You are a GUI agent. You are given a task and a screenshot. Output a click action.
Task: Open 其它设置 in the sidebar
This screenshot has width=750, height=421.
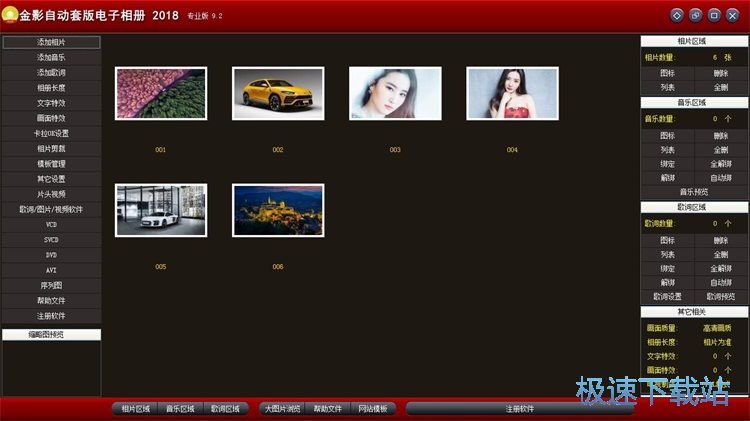(51, 179)
